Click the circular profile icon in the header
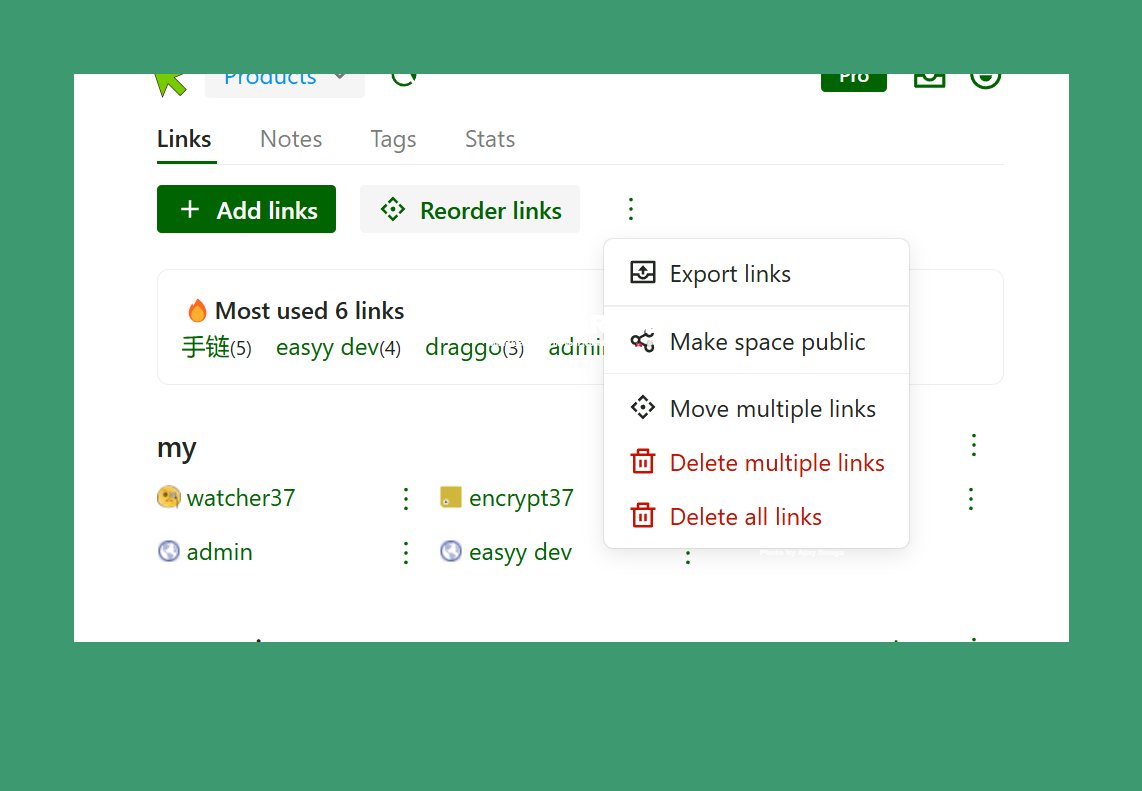The width and height of the screenshot is (1142, 791). coord(985,81)
